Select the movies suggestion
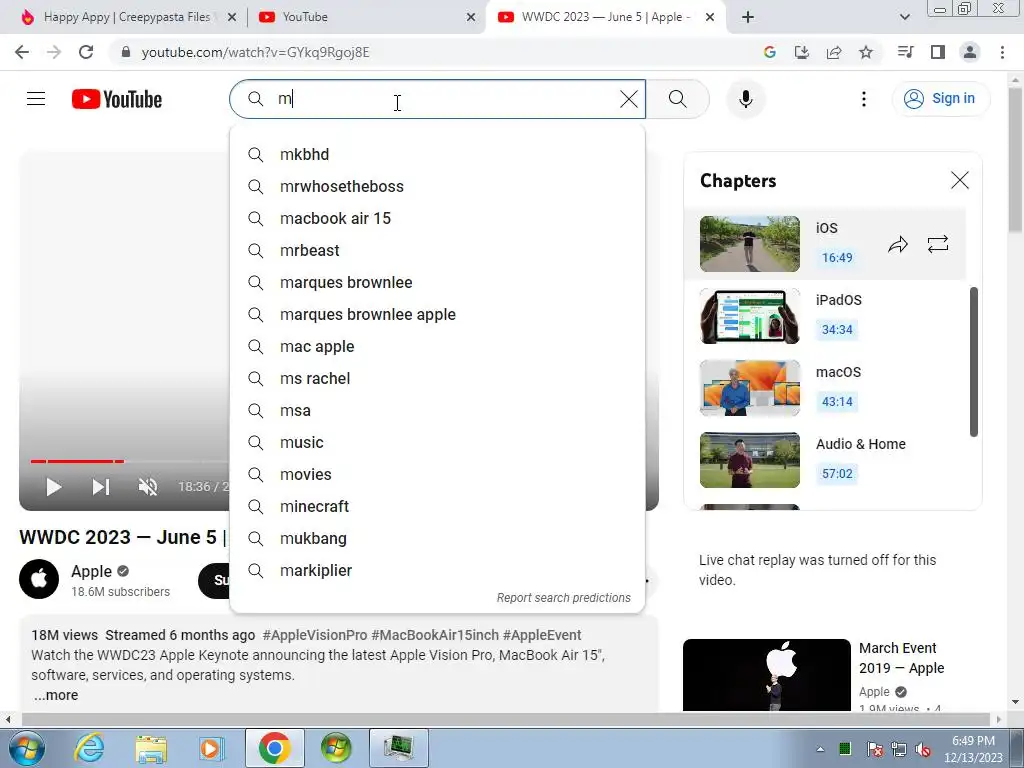1024x768 pixels. (437, 474)
